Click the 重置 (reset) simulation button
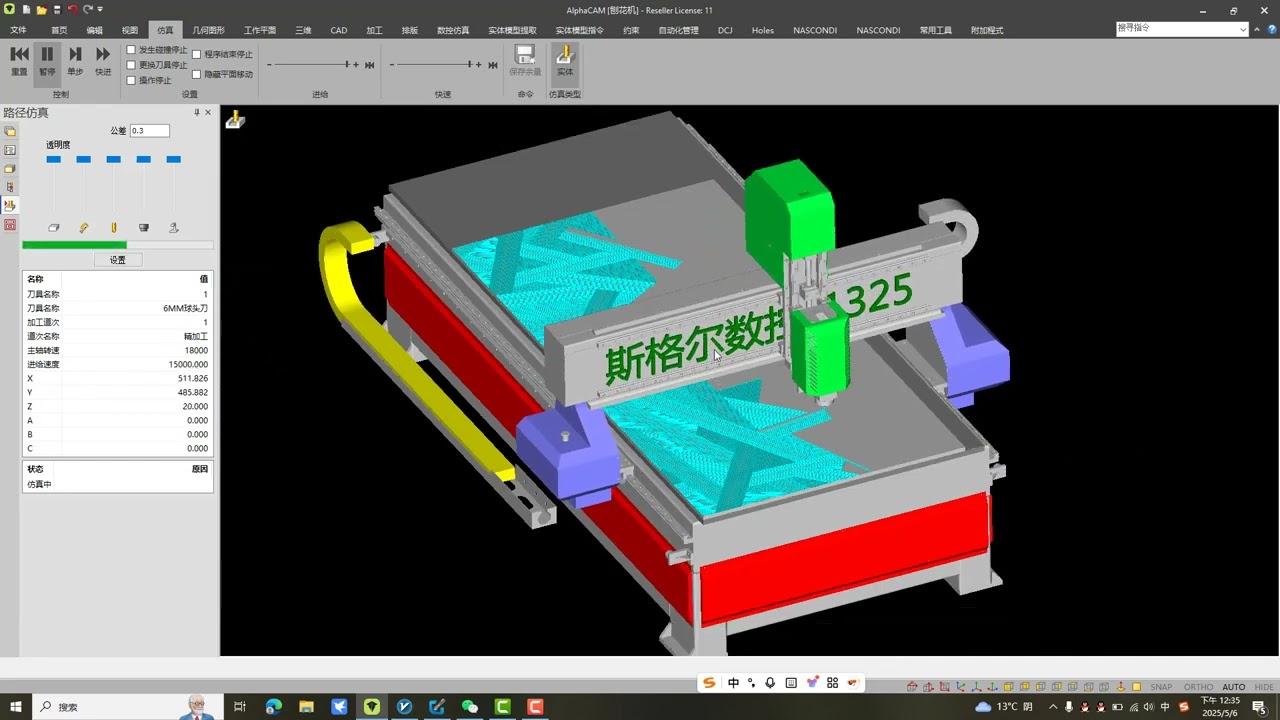Viewport: 1280px width, 720px height. (19, 61)
